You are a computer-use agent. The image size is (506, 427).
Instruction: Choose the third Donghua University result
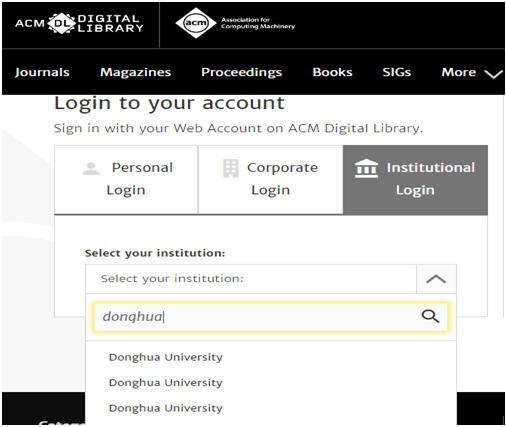(166, 408)
